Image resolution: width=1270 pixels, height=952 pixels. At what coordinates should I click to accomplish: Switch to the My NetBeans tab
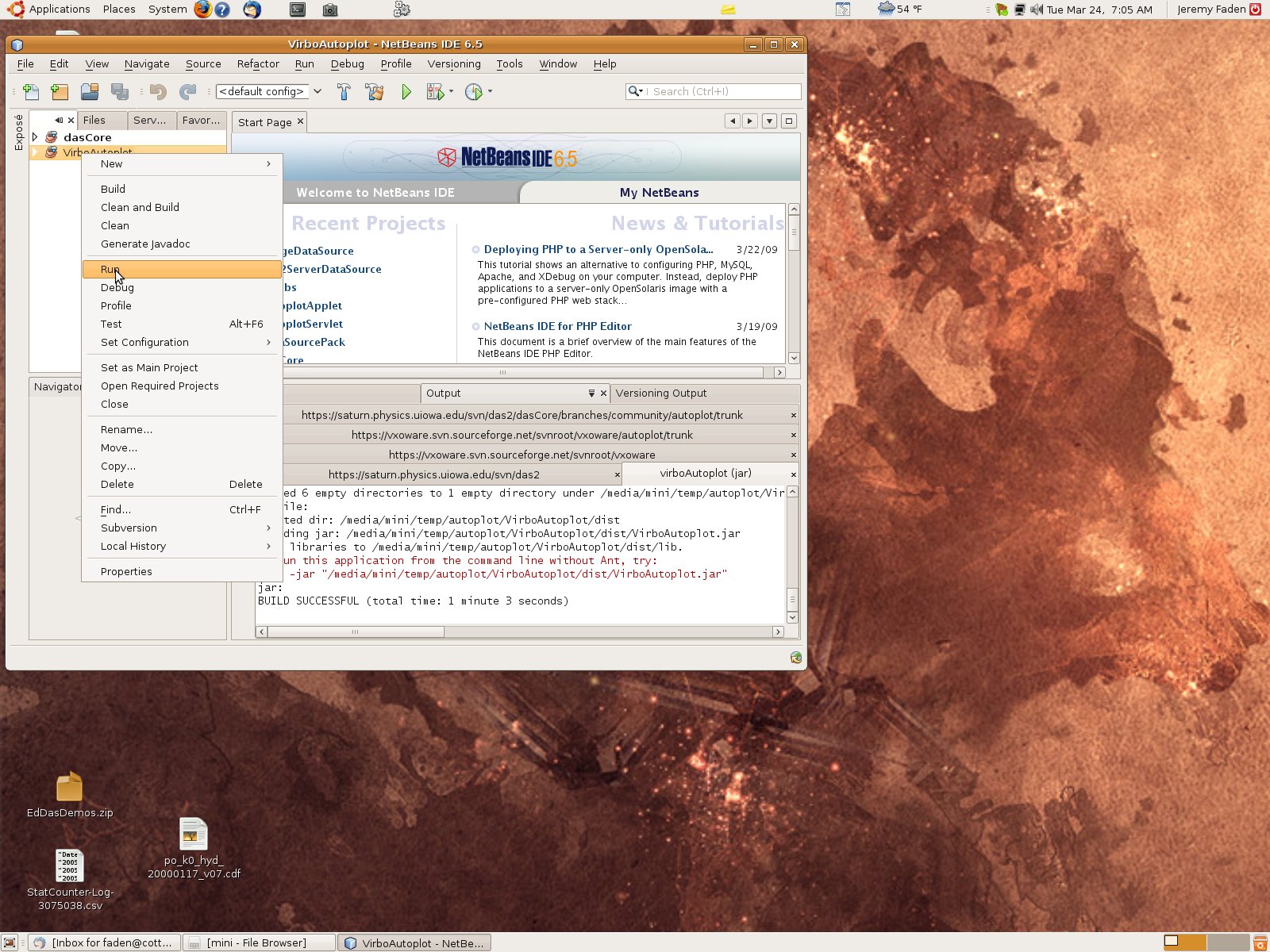[659, 192]
